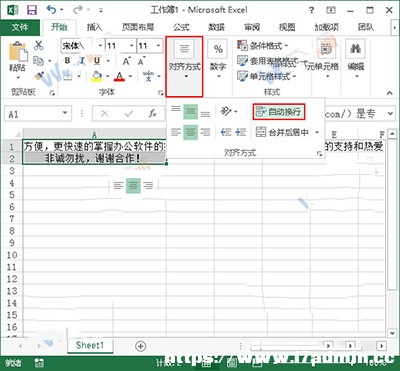Switch to the 页面布局 tab

coord(138,27)
